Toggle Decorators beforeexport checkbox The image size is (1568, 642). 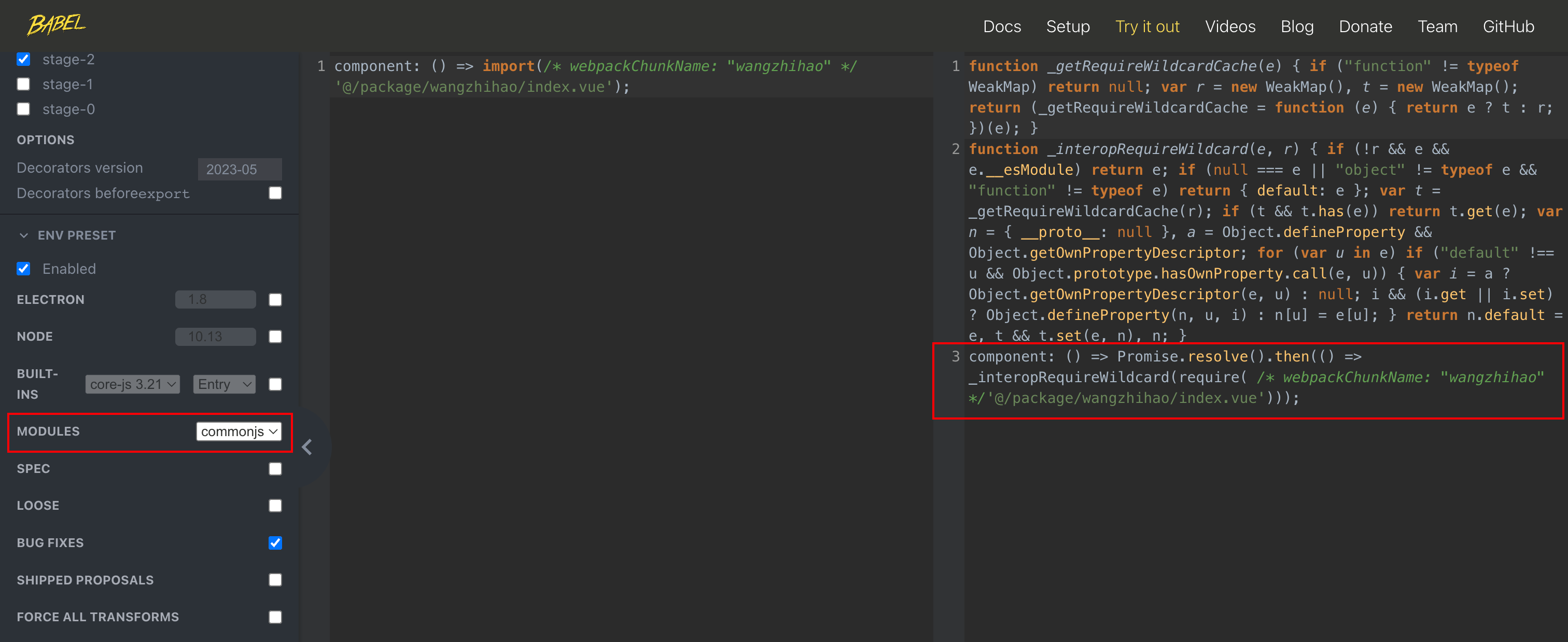[x=275, y=193]
